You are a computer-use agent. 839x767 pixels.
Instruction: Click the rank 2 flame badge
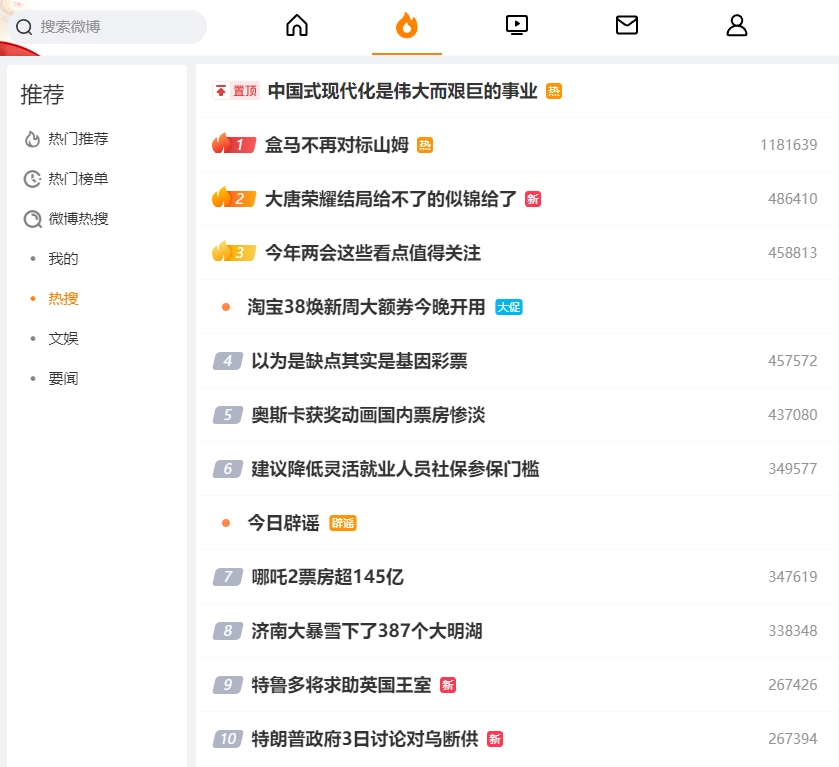coord(234,198)
